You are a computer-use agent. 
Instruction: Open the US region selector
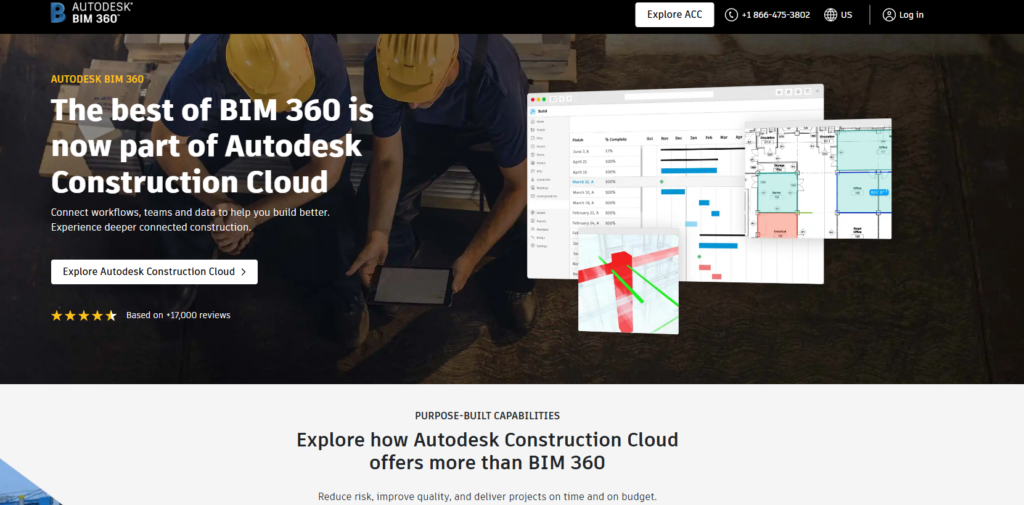click(x=846, y=15)
